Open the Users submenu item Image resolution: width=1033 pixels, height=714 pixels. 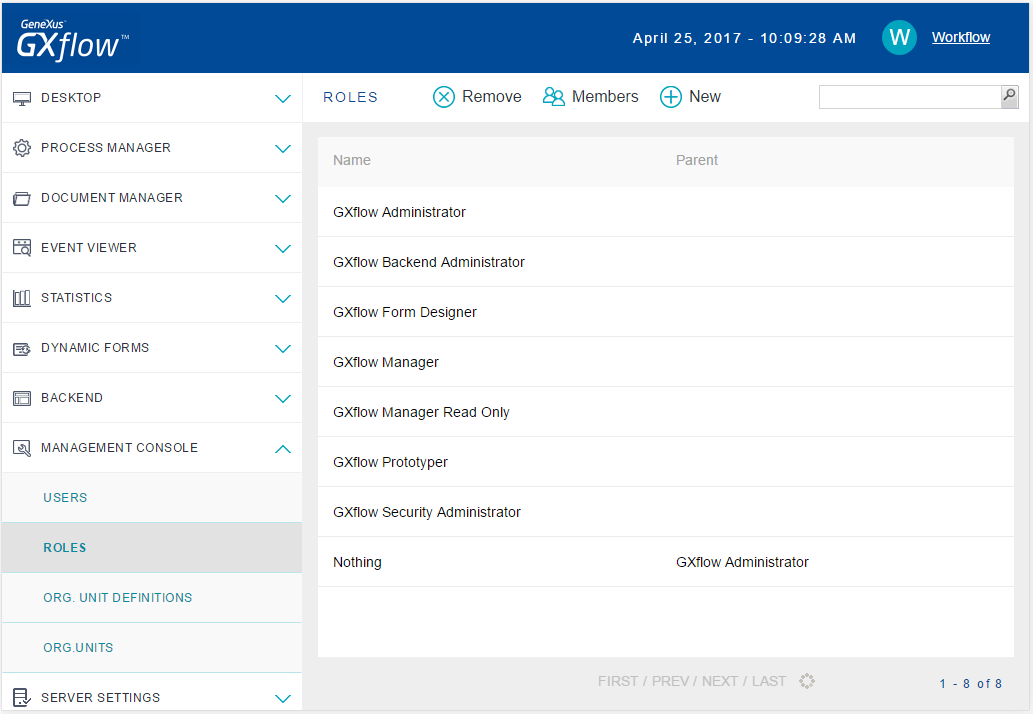tap(152, 497)
